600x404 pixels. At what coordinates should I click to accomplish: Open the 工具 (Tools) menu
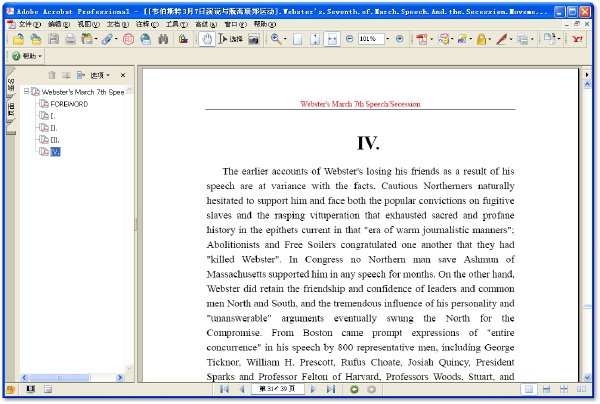[176, 24]
